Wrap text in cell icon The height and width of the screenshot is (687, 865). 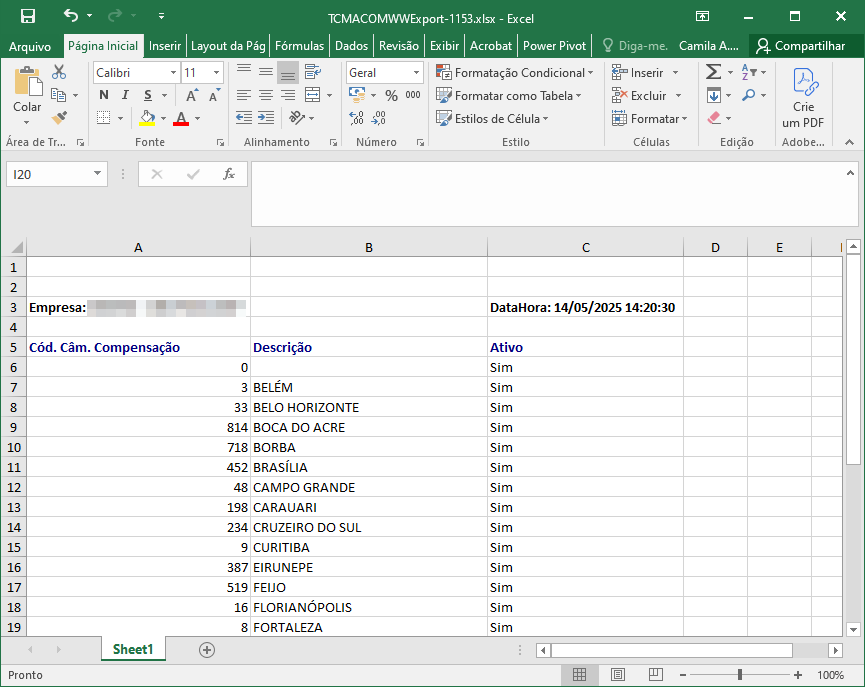pyautogui.click(x=313, y=72)
